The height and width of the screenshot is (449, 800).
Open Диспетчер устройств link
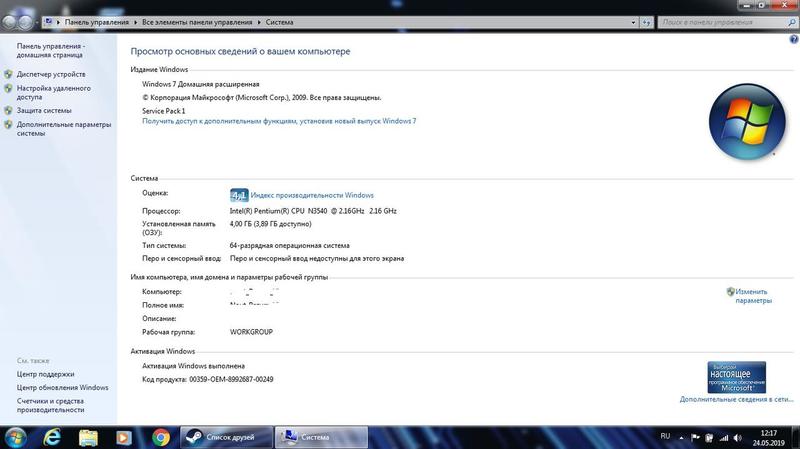coord(51,74)
